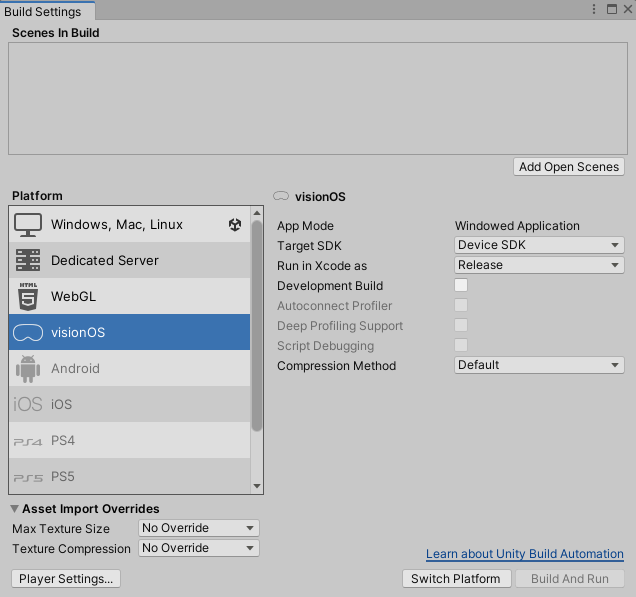Click the HTML5 WebGL icon

coord(28,296)
